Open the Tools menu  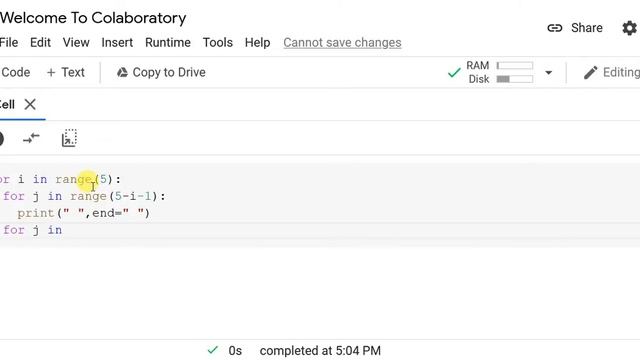coord(218,42)
